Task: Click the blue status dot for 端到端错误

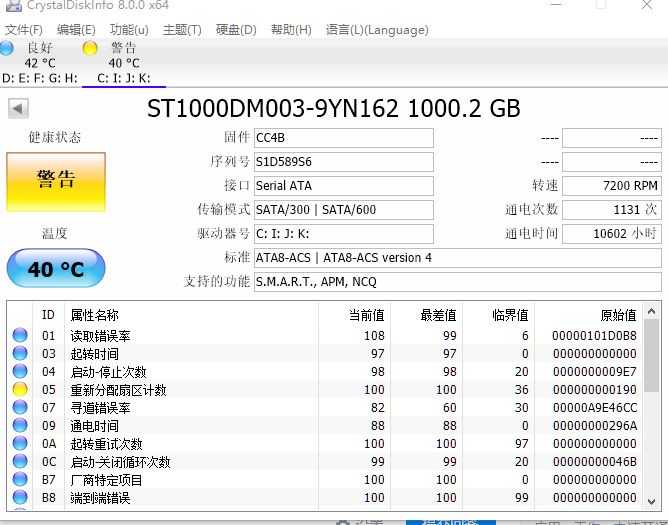Action: tap(20, 497)
